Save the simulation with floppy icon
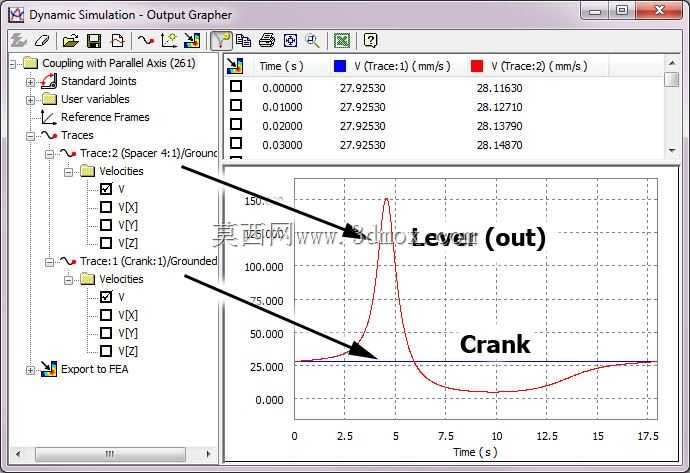690x473 pixels. tap(94, 41)
